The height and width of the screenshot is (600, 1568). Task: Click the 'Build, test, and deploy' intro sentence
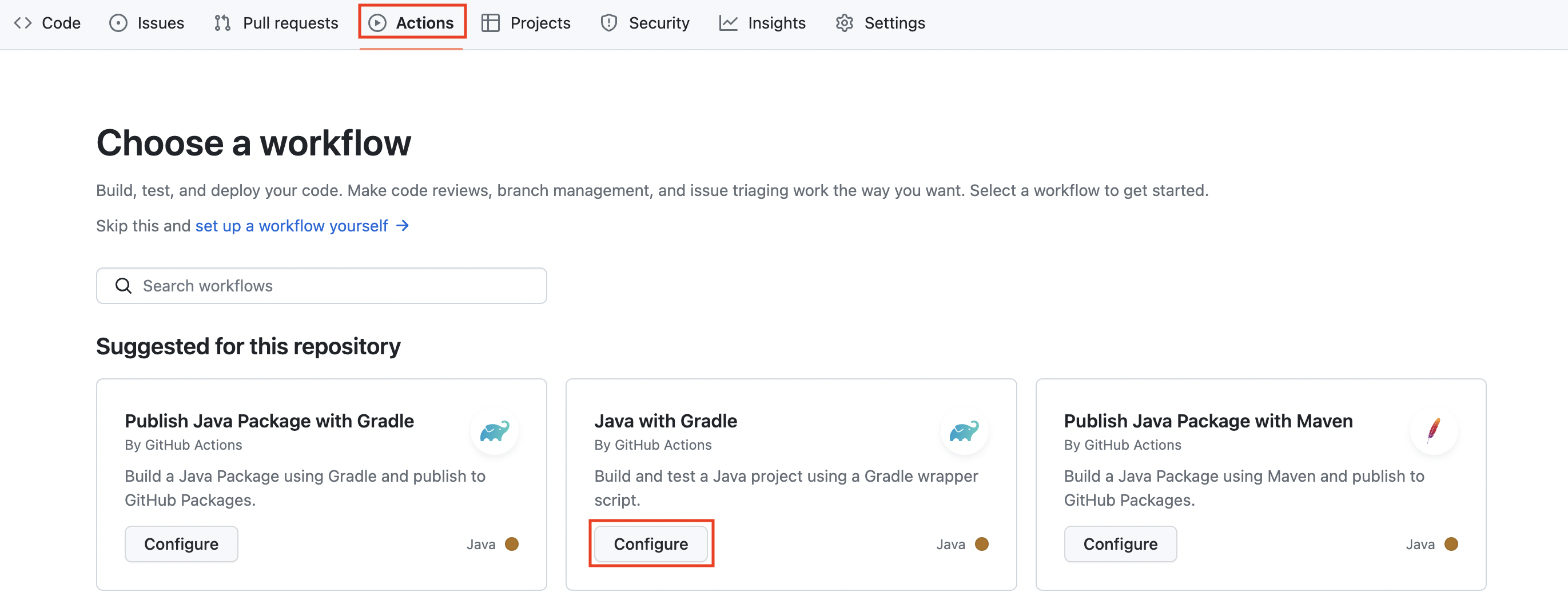pos(652,190)
